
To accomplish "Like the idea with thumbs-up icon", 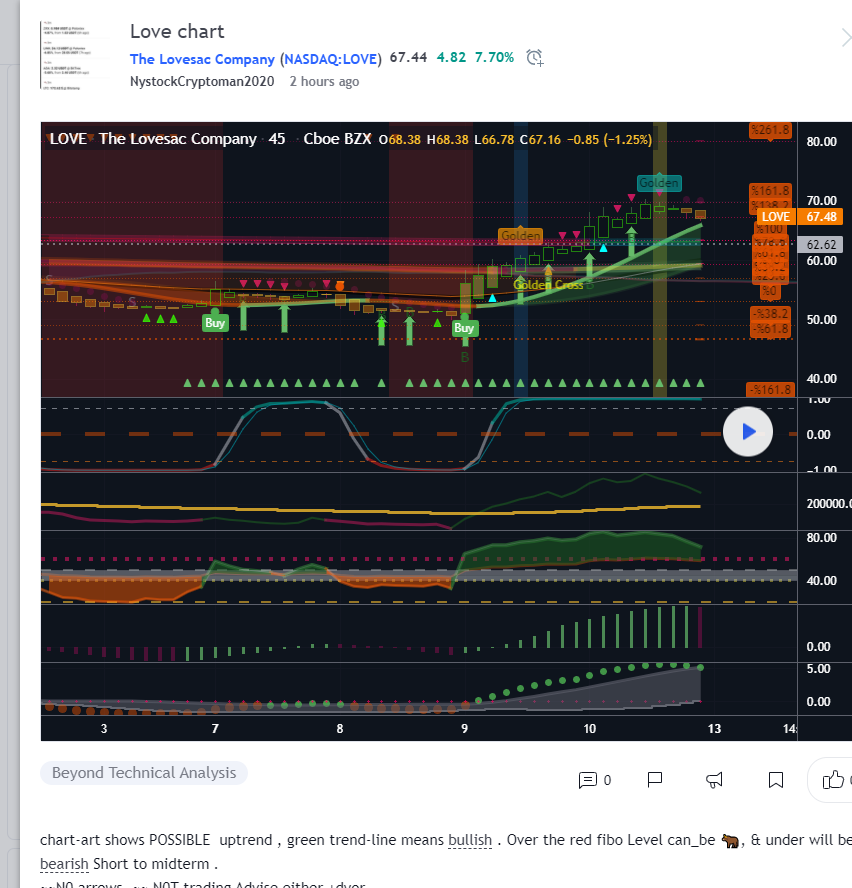I will 833,780.
